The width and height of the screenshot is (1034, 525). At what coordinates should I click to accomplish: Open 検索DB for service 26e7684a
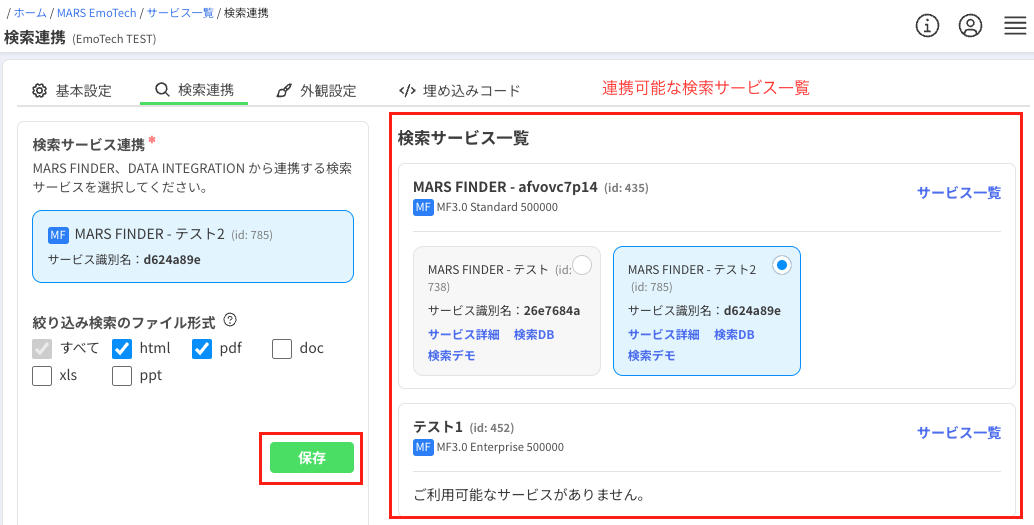point(534,334)
